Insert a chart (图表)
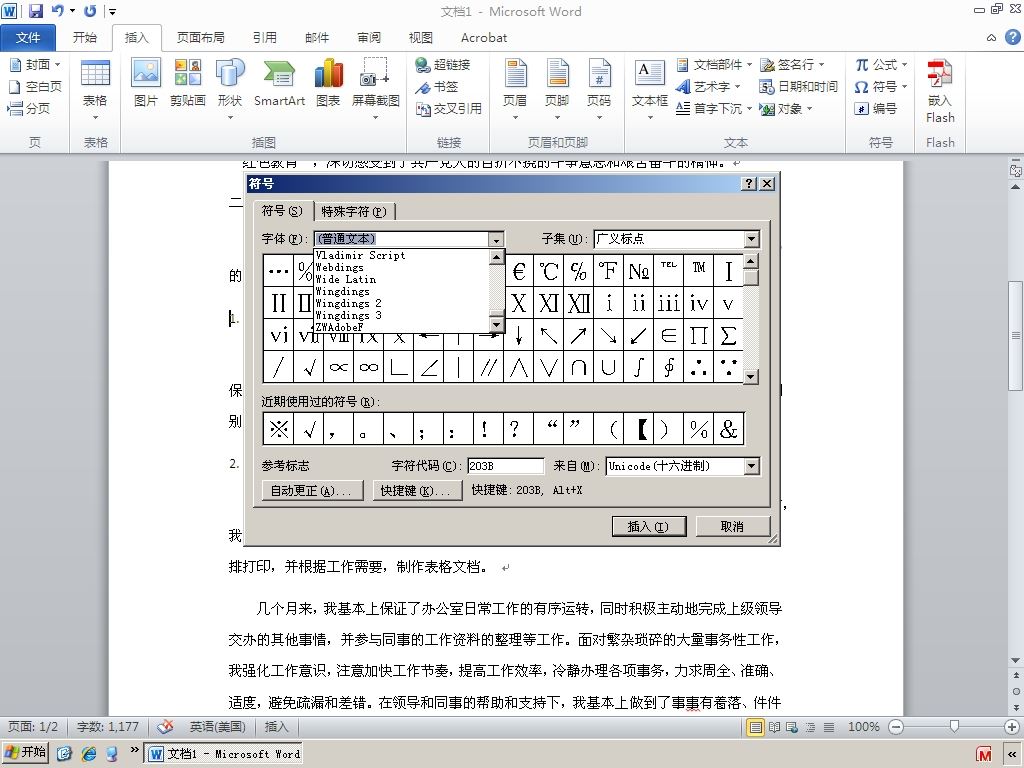The width and height of the screenshot is (1024, 768). [x=328, y=83]
